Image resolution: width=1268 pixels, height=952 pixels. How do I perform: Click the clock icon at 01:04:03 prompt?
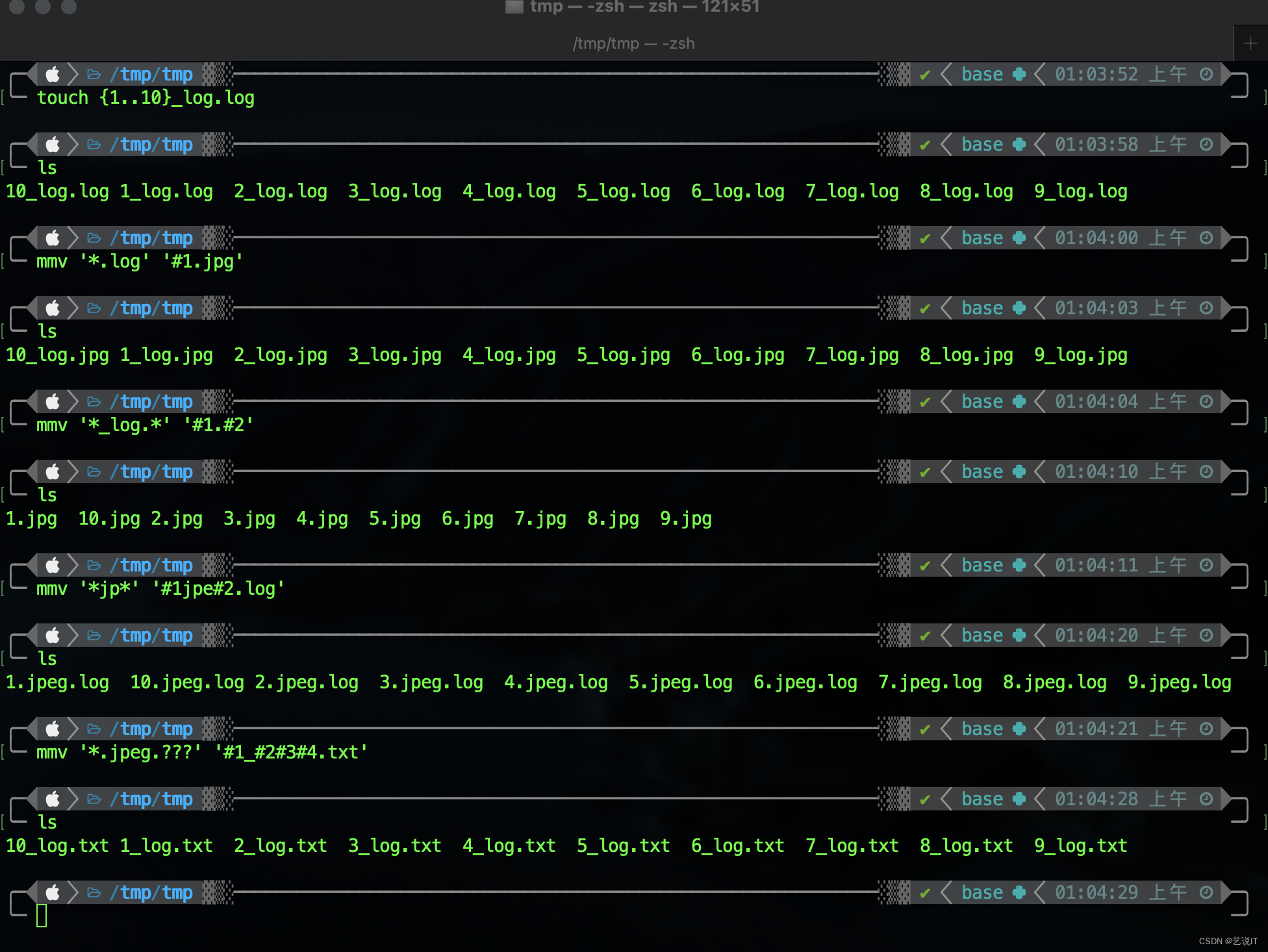pos(1206,308)
